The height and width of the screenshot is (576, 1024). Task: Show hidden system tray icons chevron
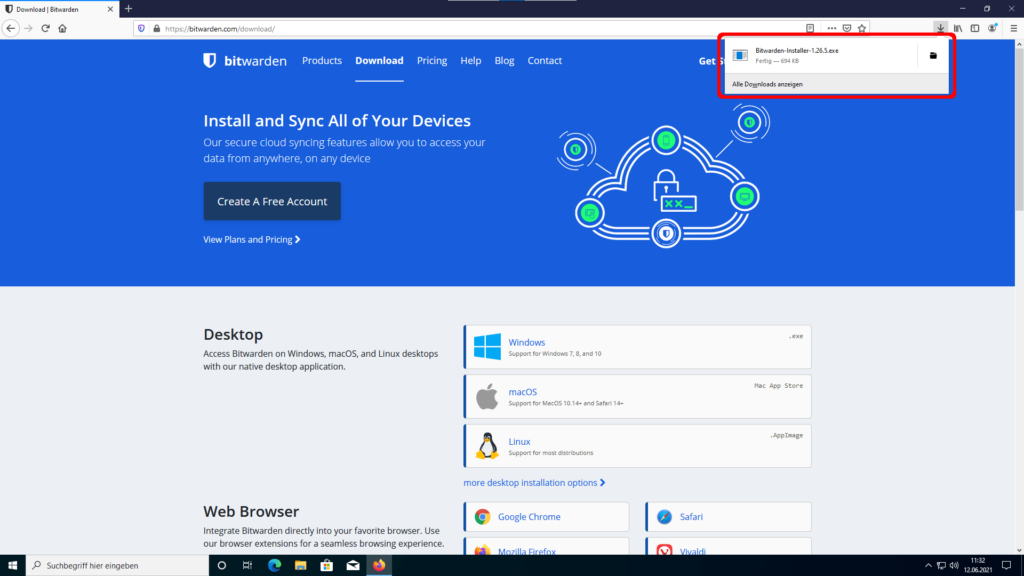pos(928,566)
